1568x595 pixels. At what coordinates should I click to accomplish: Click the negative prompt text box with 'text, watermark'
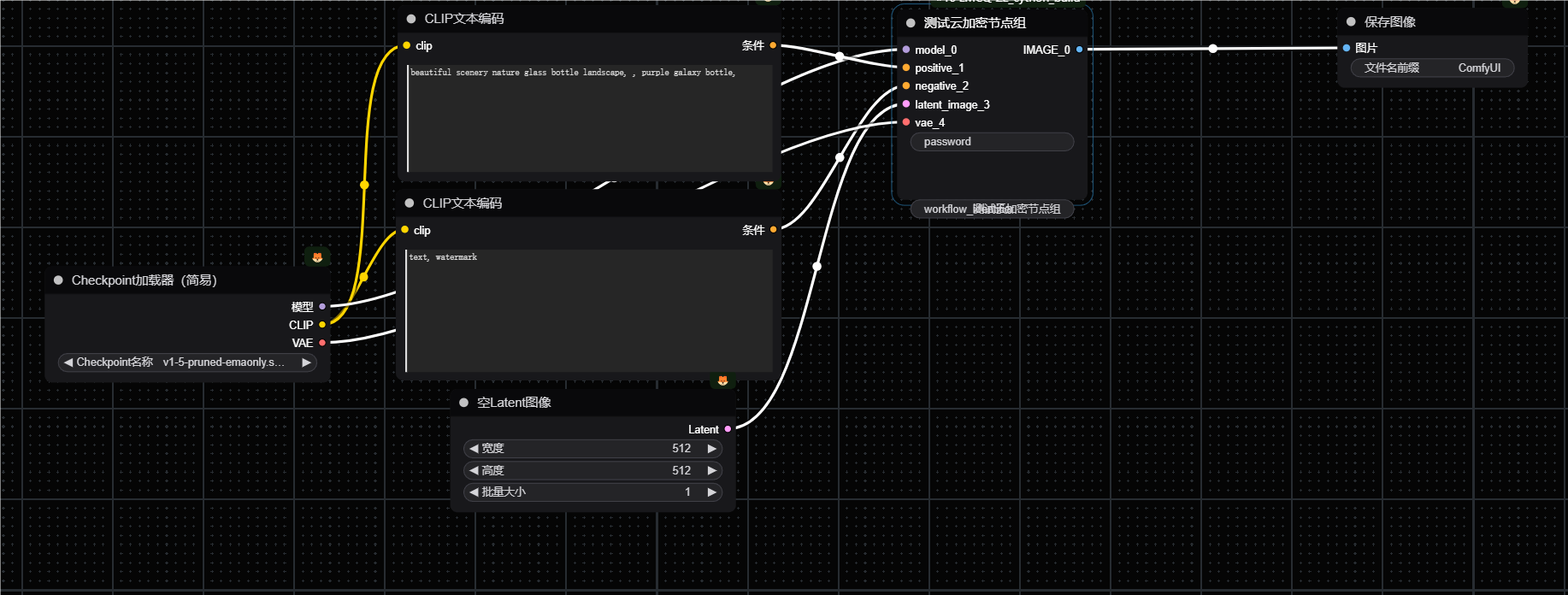(588, 311)
